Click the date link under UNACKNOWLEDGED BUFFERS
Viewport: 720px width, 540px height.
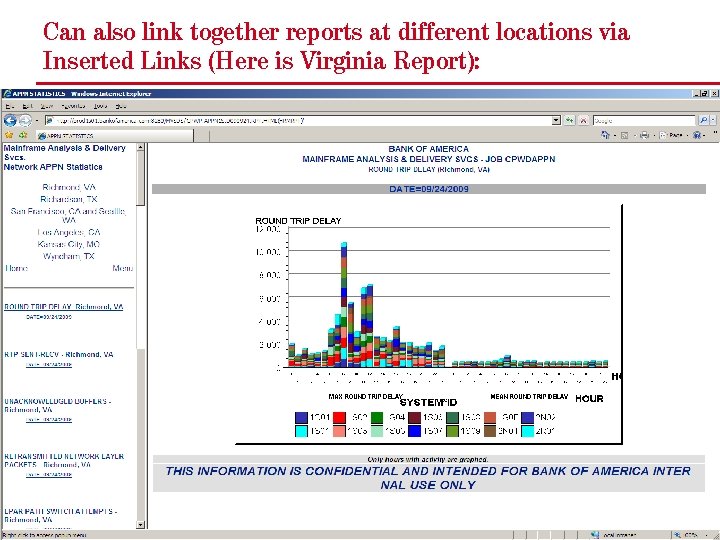click(49, 420)
